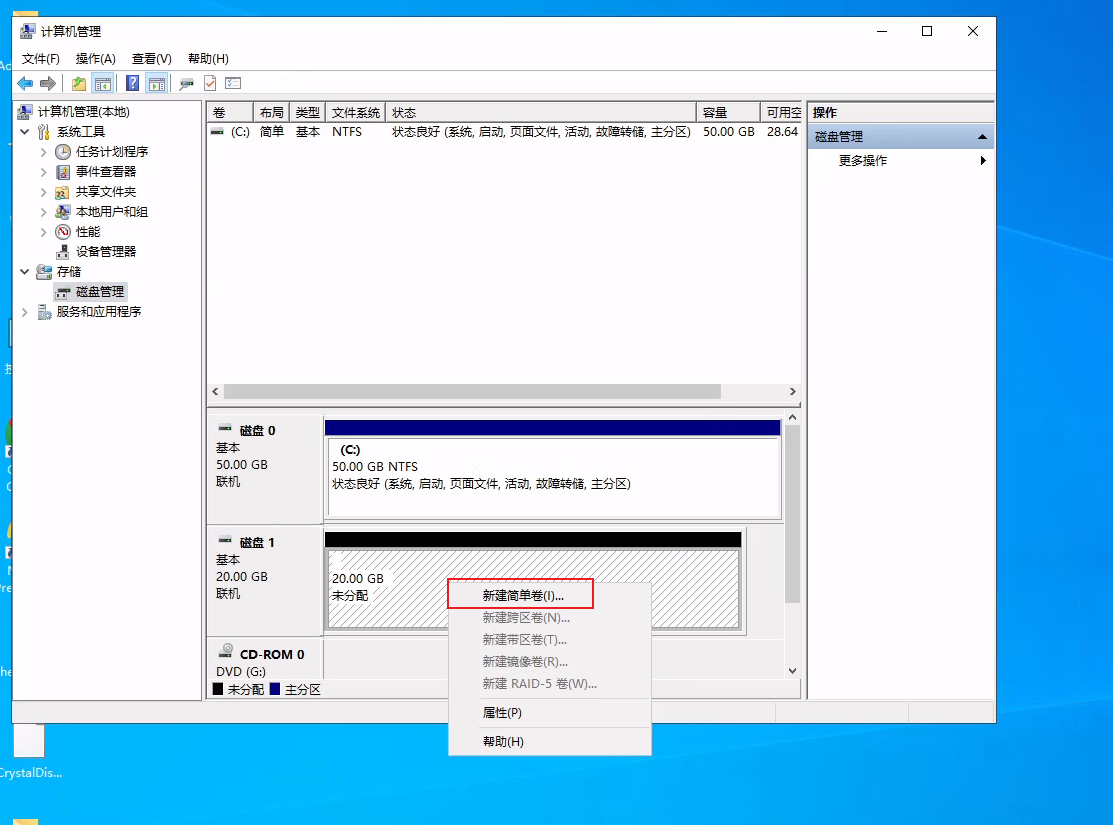The height and width of the screenshot is (825, 1113).
Task: Click the Up one level folder icon
Action: tap(79, 84)
